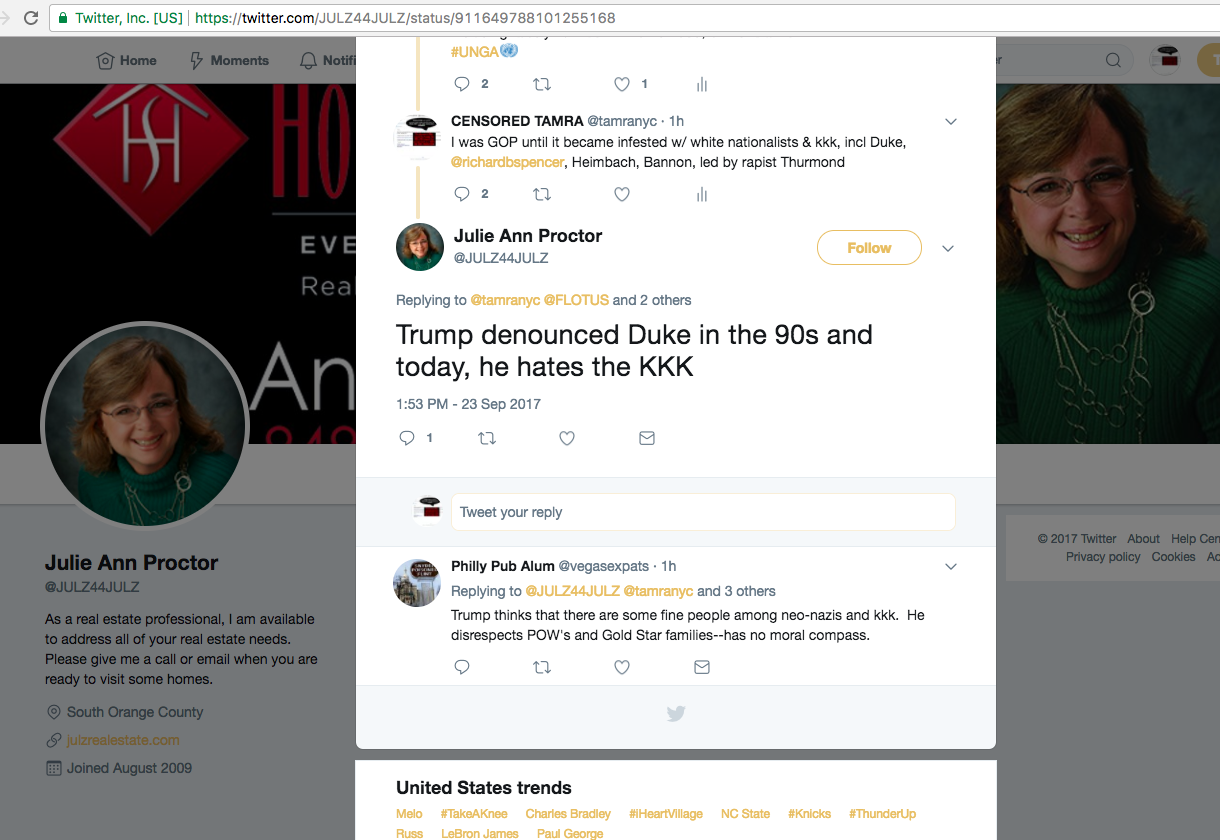The height and width of the screenshot is (840, 1220).
Task: Open the @richardbspencer mention link
Action: pyautogui.click(x=507, y=162)
